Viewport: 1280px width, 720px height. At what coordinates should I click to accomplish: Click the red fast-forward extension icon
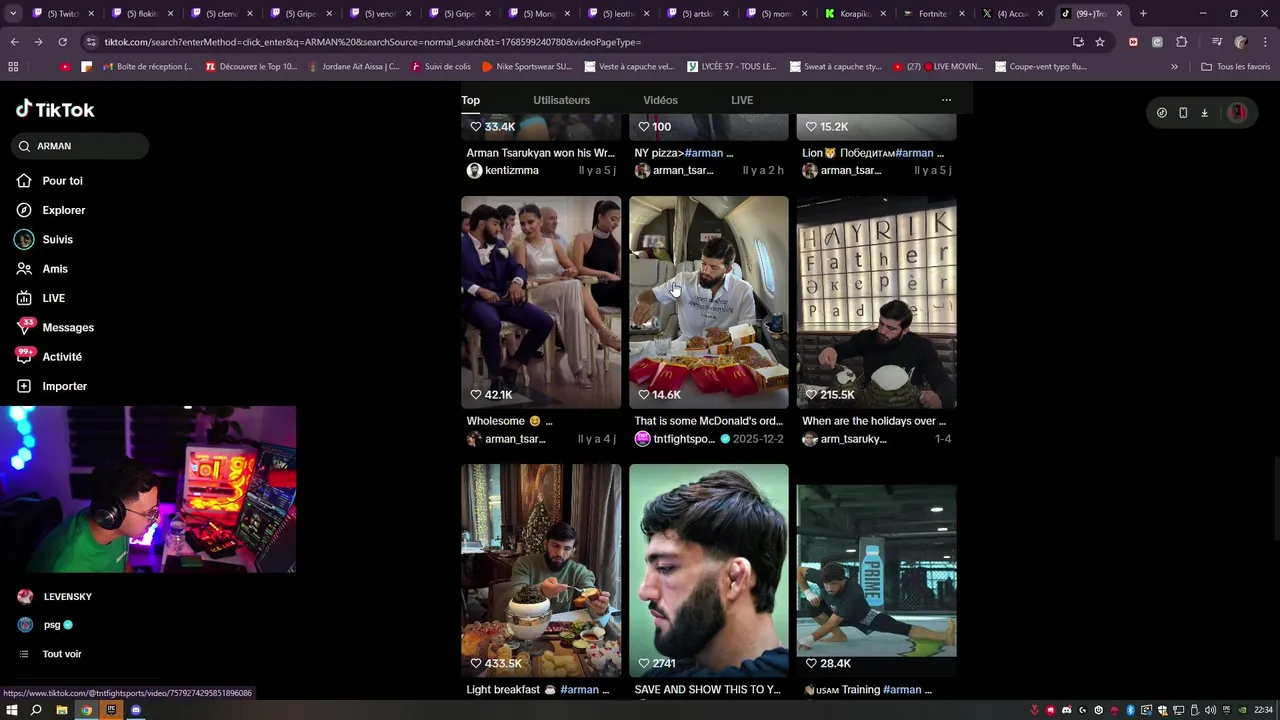1133,42
